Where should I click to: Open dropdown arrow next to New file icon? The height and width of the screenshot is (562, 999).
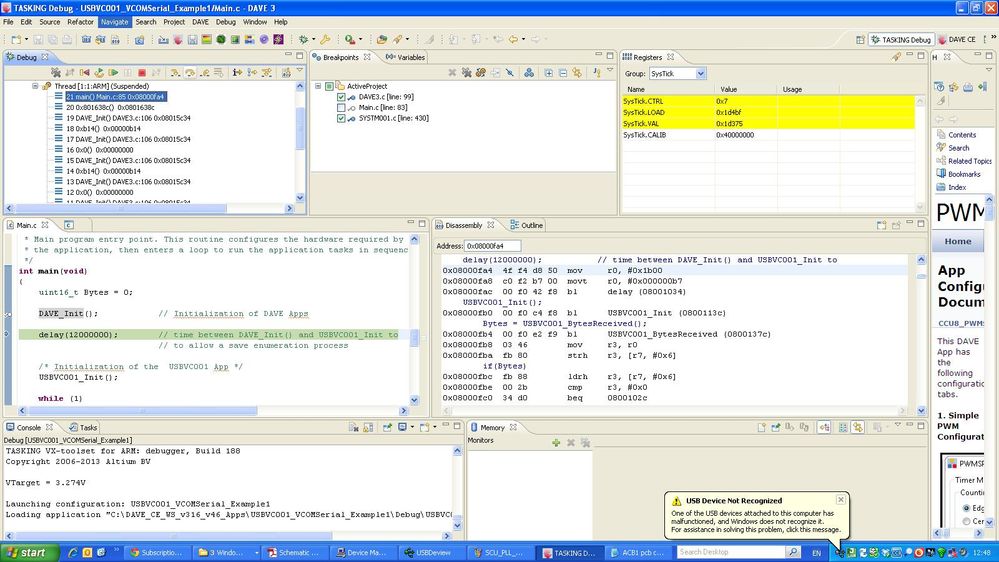point(26,40)
